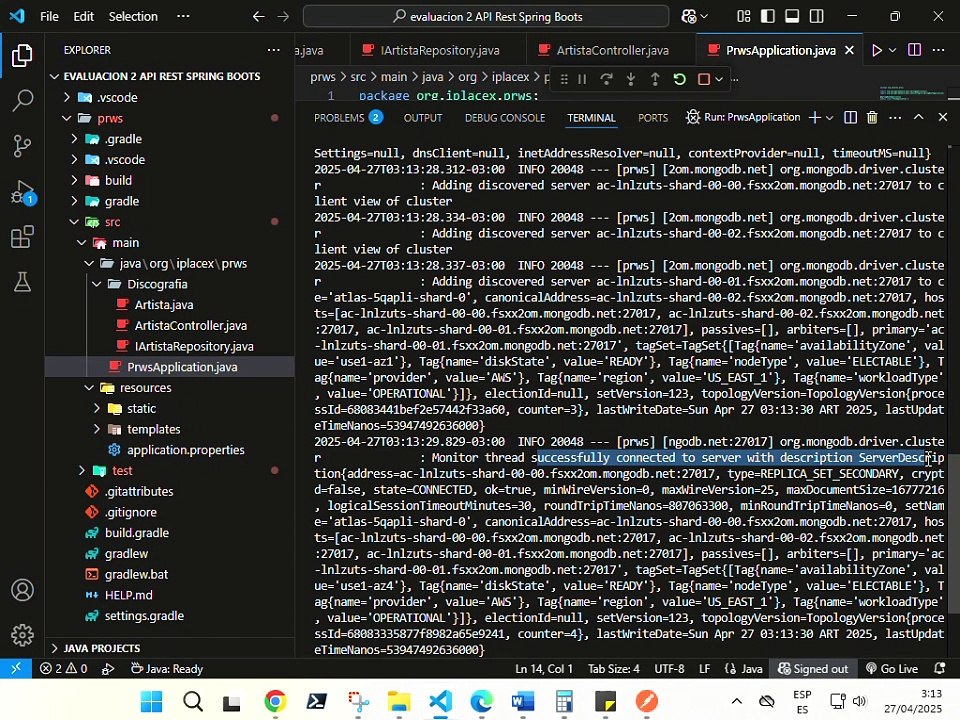Customize layout icon in title bar
The width and height of the screenshot is (960, 720).
(x=743, y=17)
